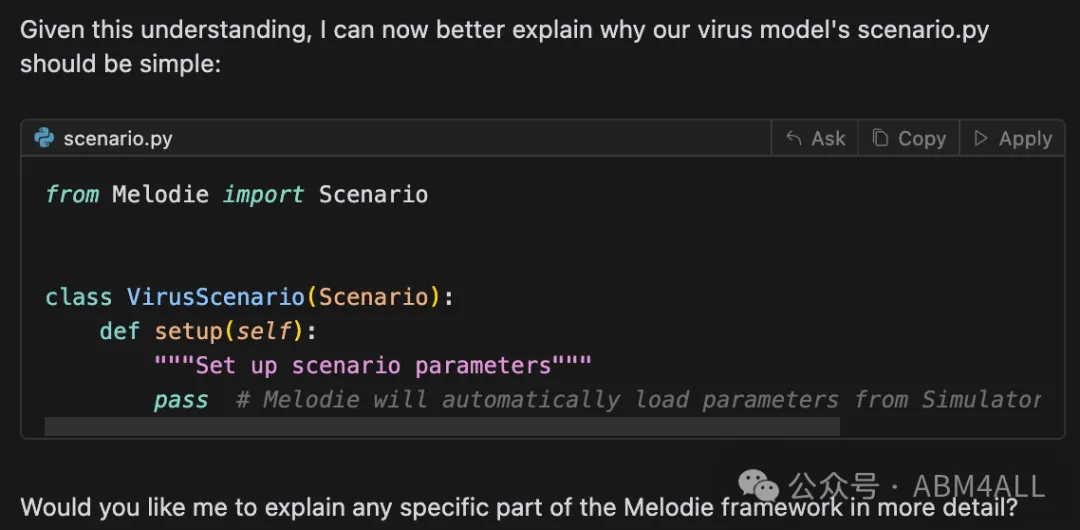Click the WeChat logo in the watermark
Image resolution: width=1080 pixels, height=530 pixels.
pos(758,486)
